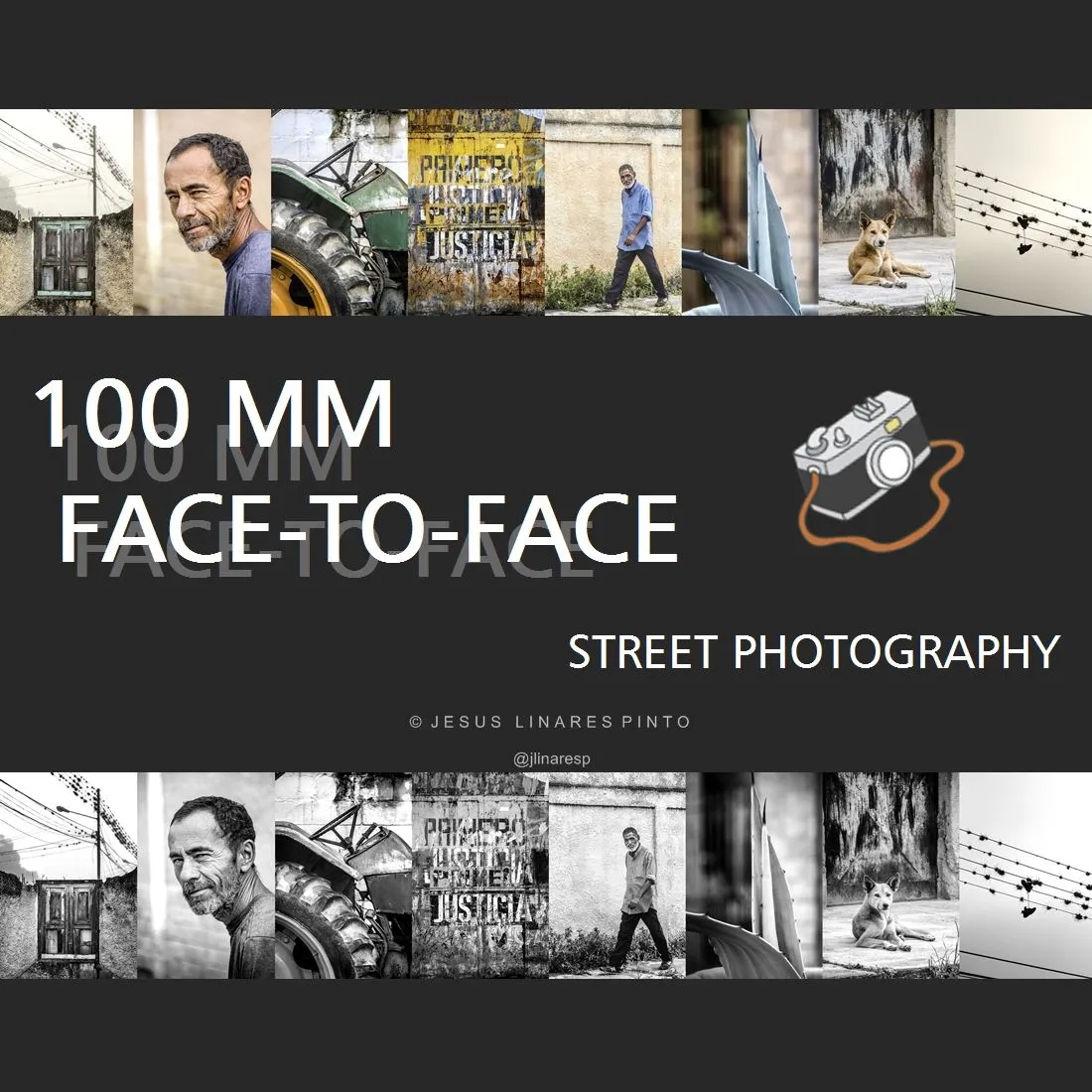Open color agave plant thumbnail
The width and height of the screenshot is (1092, 1092).
(751, 212)
